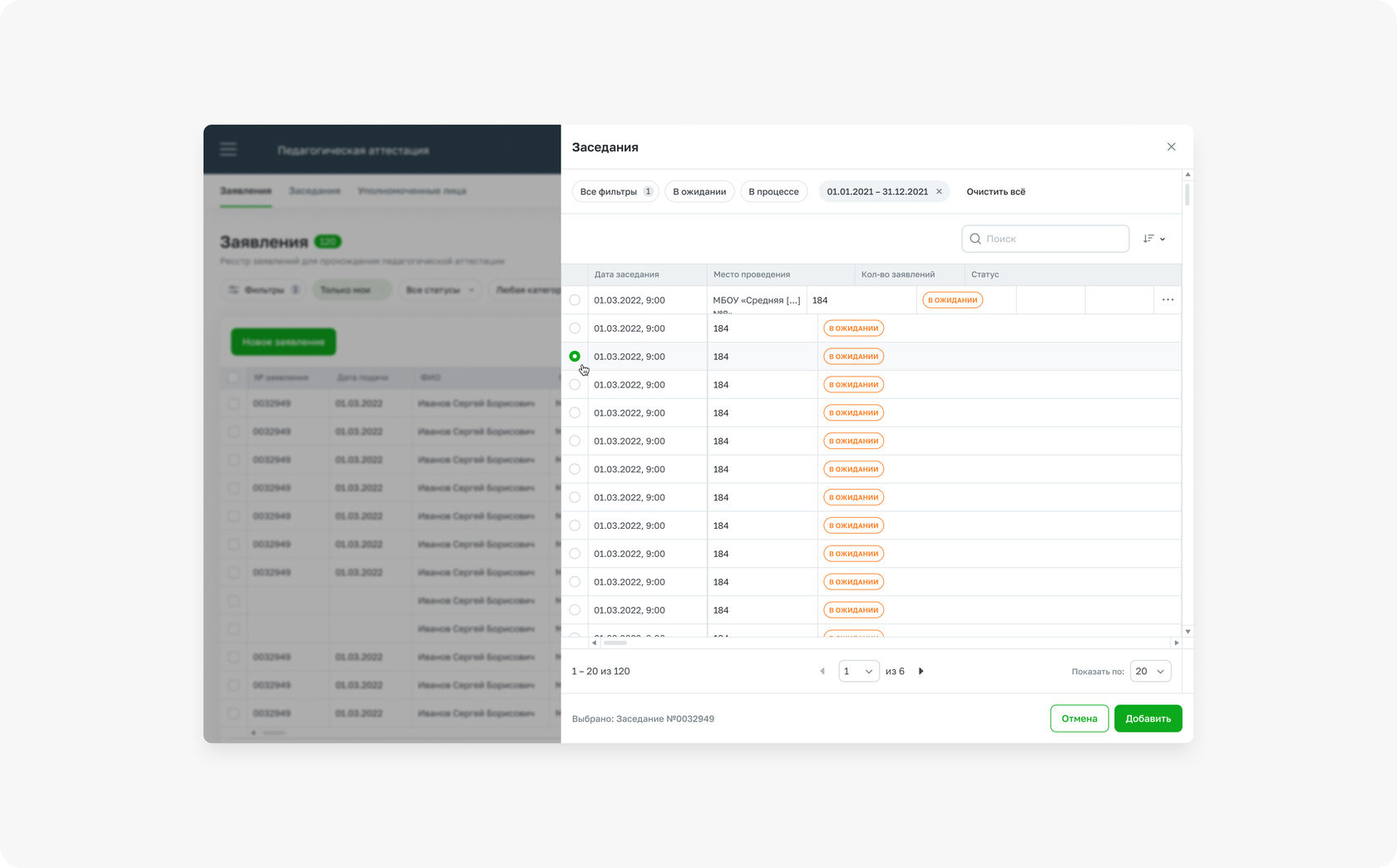Go to the previous page arrow

822,671
